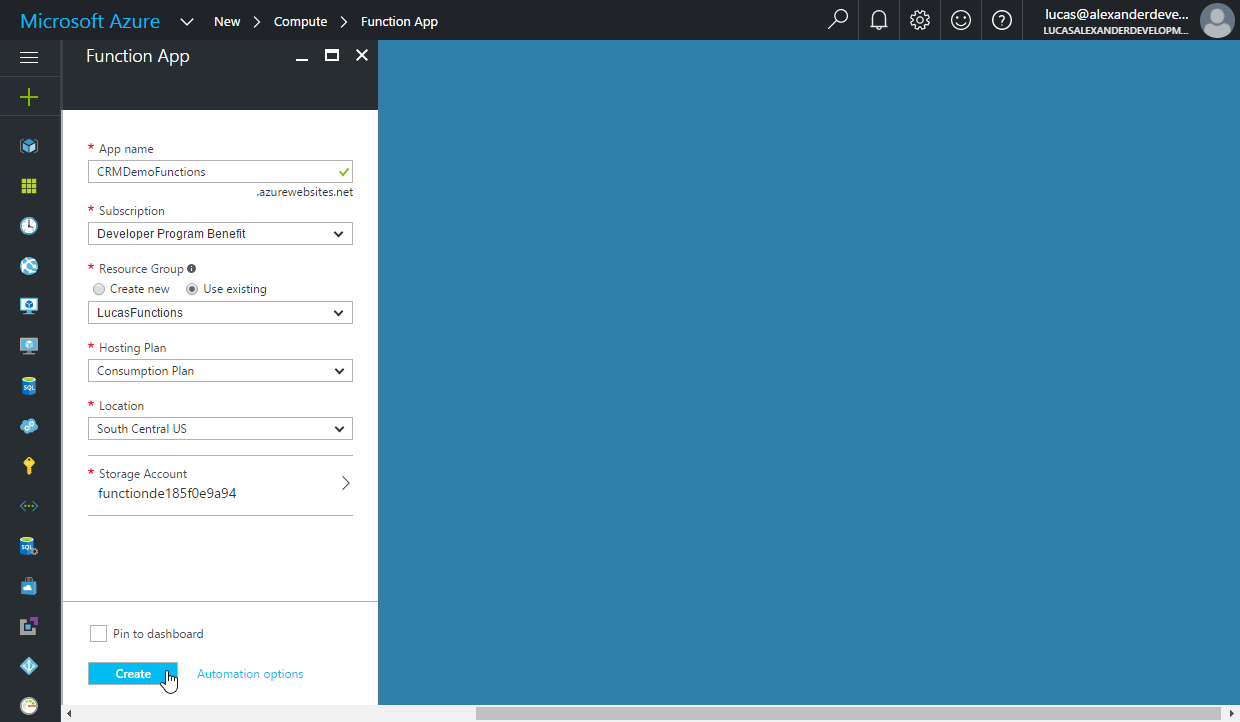The image size is (1240, 722).
Task: Click the .azurewebsites.net suffix text
Action: click(x=304, y=192)
